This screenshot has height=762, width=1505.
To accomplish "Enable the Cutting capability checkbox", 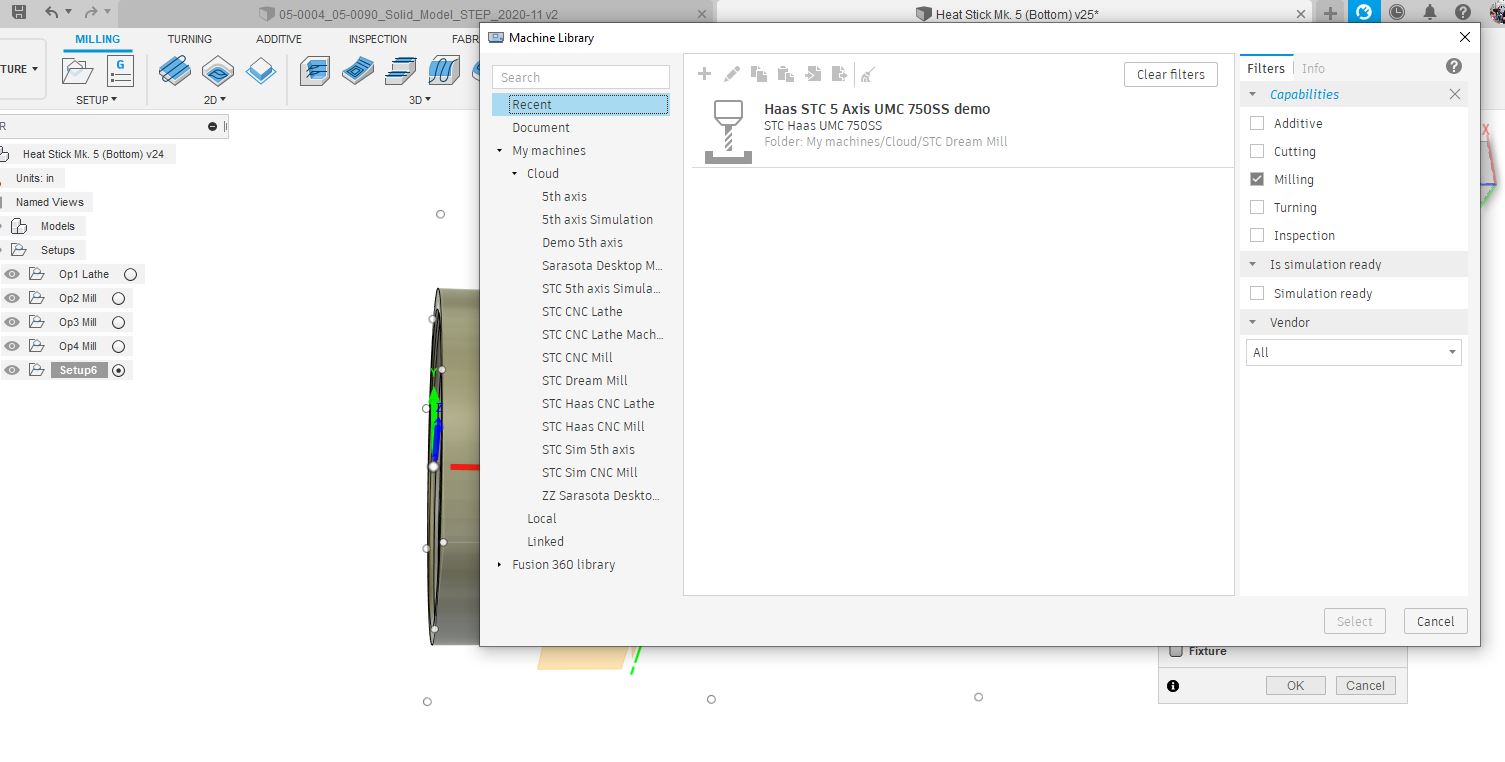I will click(1257, 151).
